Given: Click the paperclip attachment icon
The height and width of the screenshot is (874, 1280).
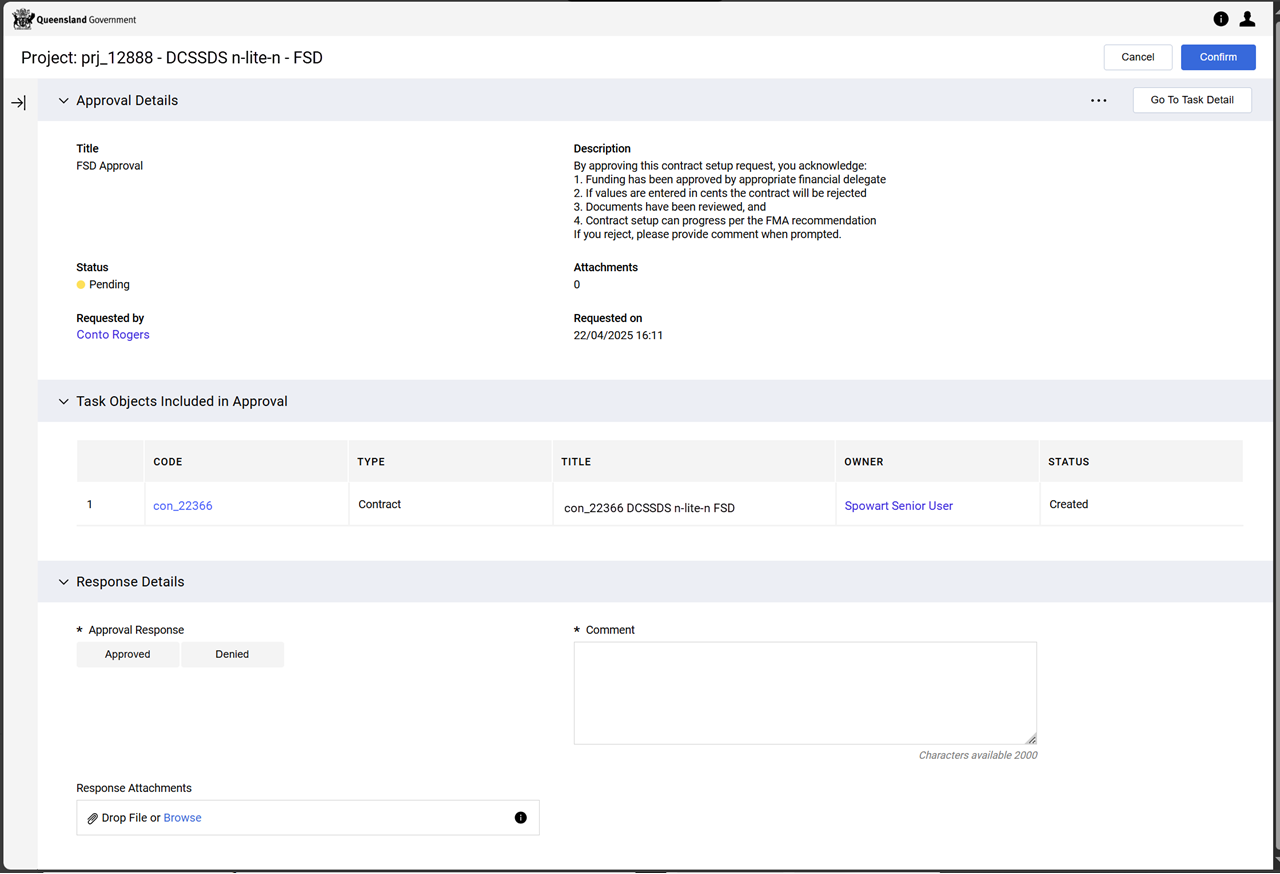Looking at the screenshot, I should [x=93, y=818].
